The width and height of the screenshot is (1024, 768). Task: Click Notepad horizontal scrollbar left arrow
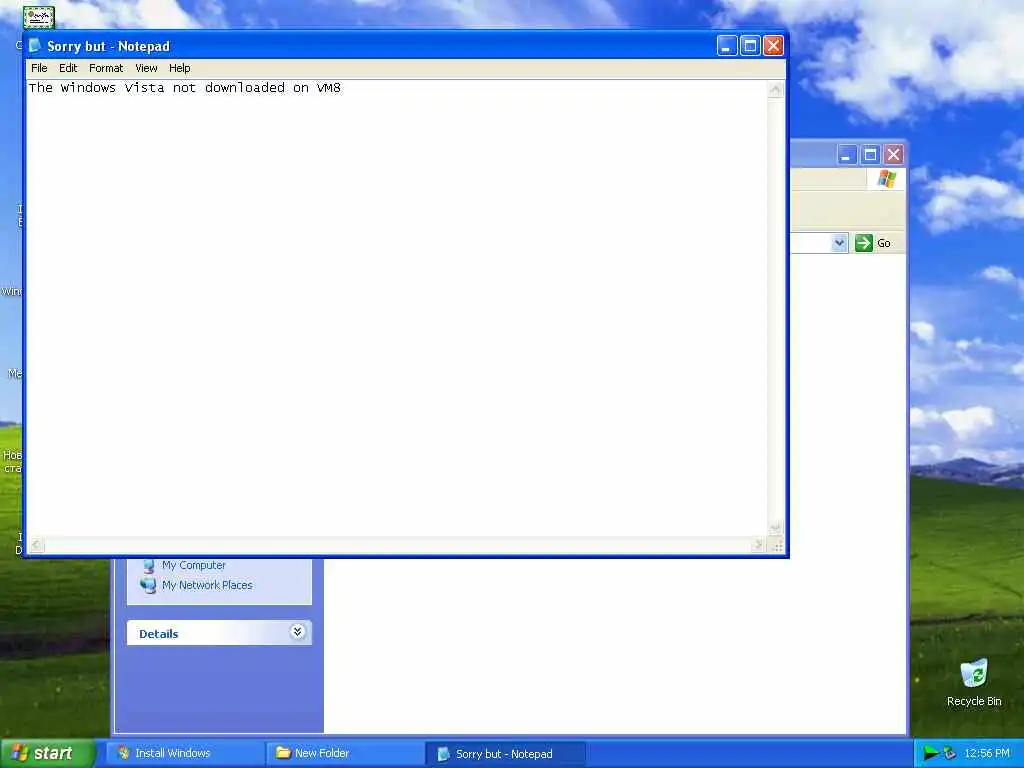tap(37, 545)
